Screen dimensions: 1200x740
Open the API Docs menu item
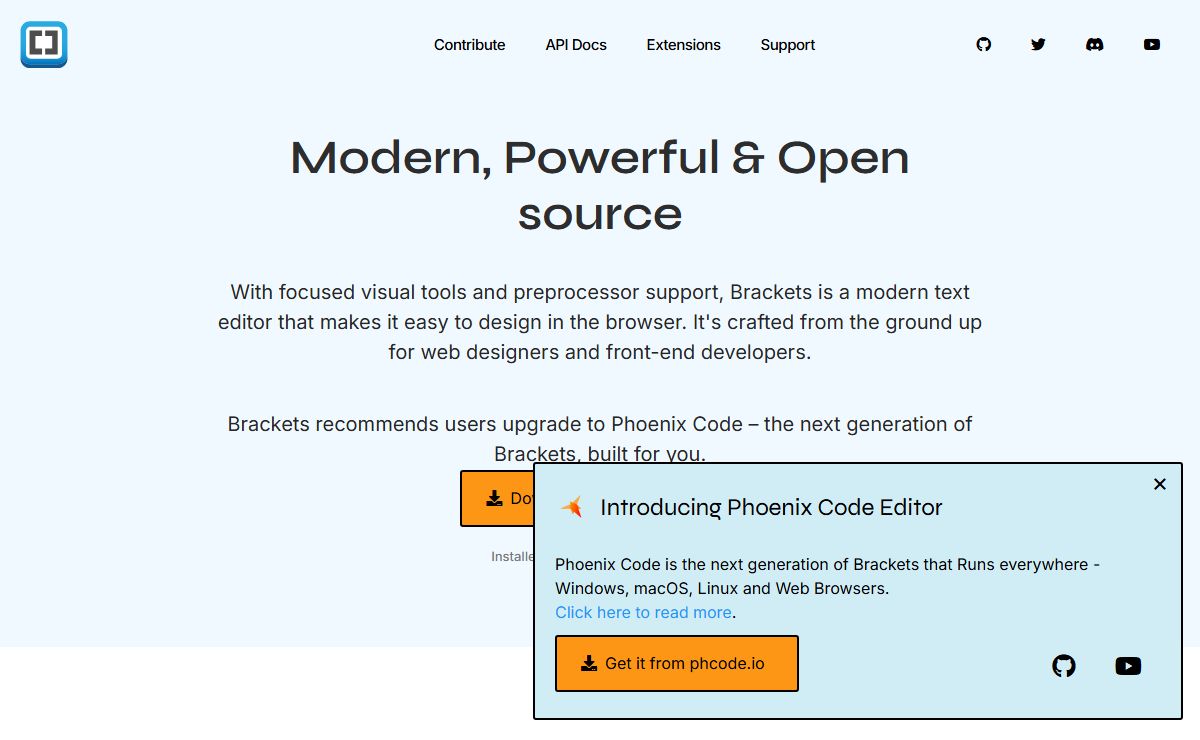tap(576, 45)
